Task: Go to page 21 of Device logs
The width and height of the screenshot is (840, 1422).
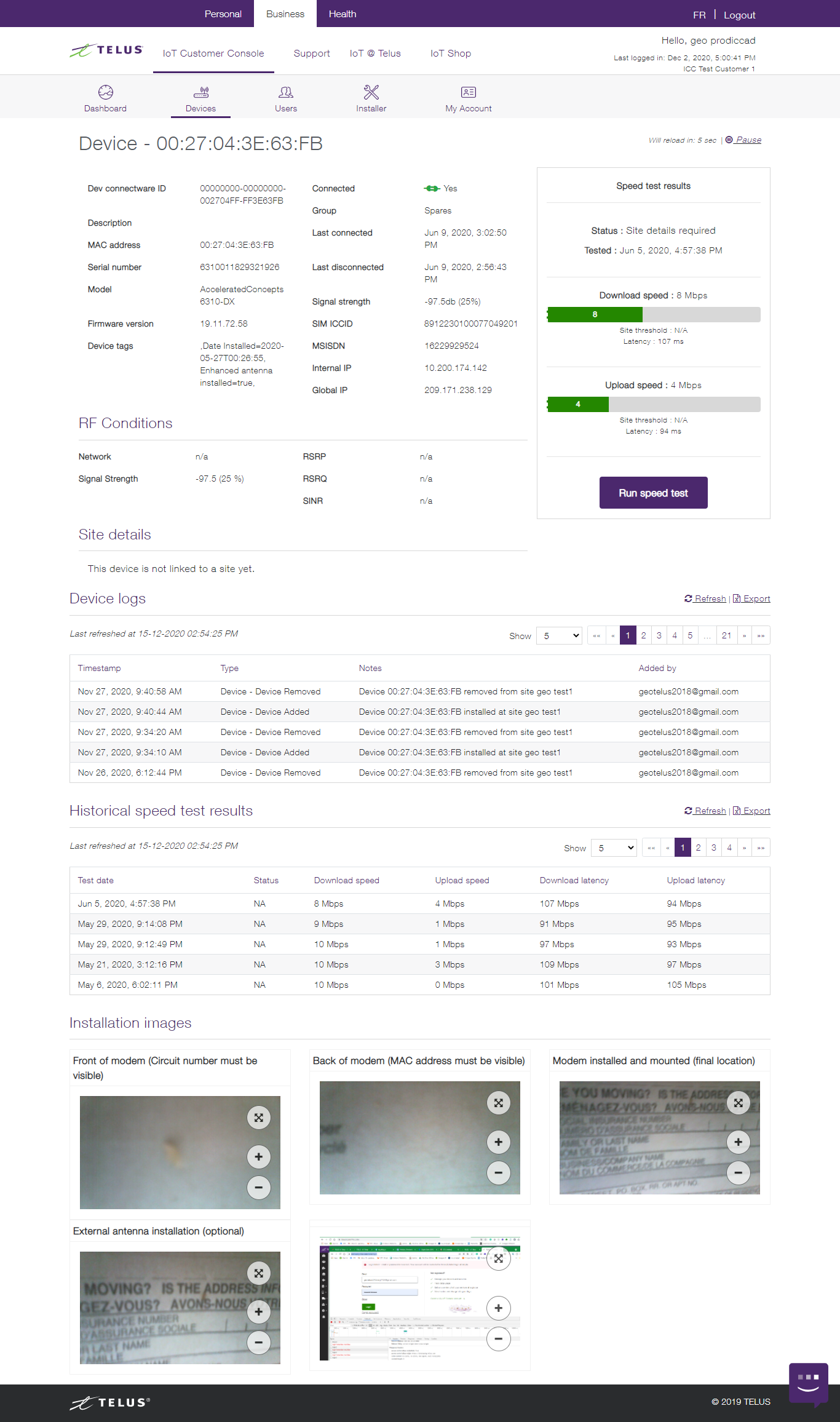Action: point(727,635)
